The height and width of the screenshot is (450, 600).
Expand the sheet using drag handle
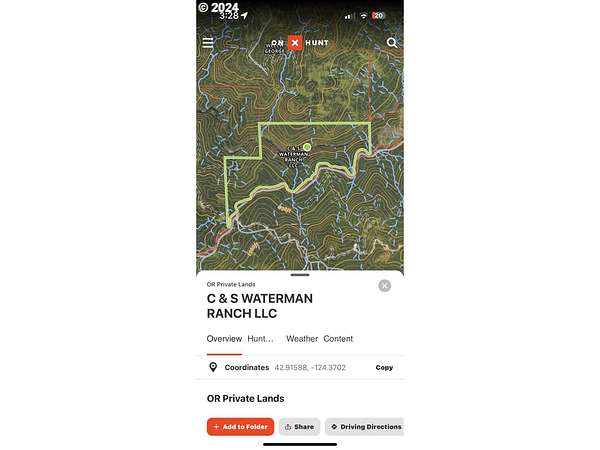pyautogui.click(x=300, y=275)
